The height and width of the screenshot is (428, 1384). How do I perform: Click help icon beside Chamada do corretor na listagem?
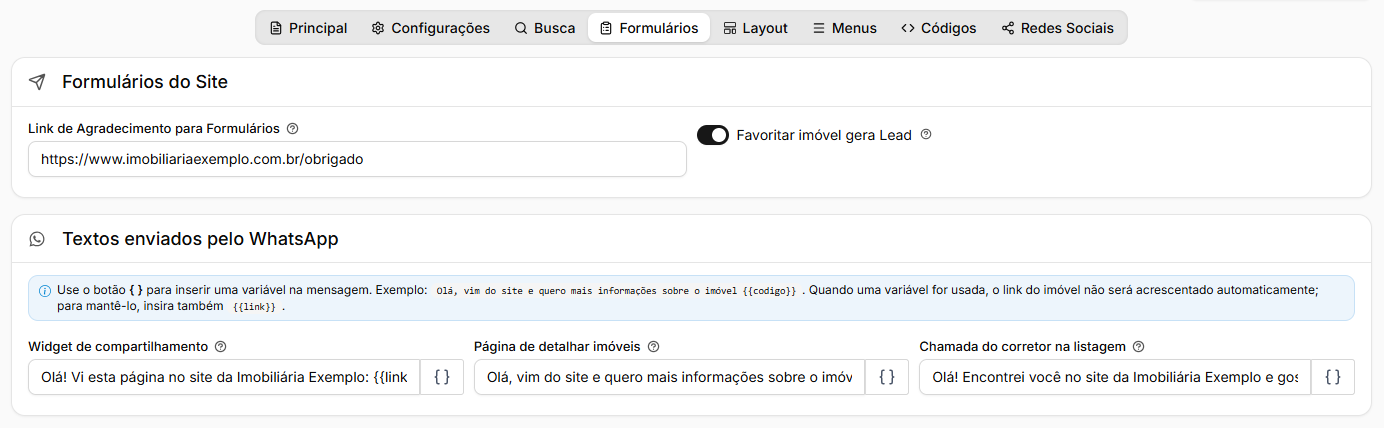(x=1138, y=347)
